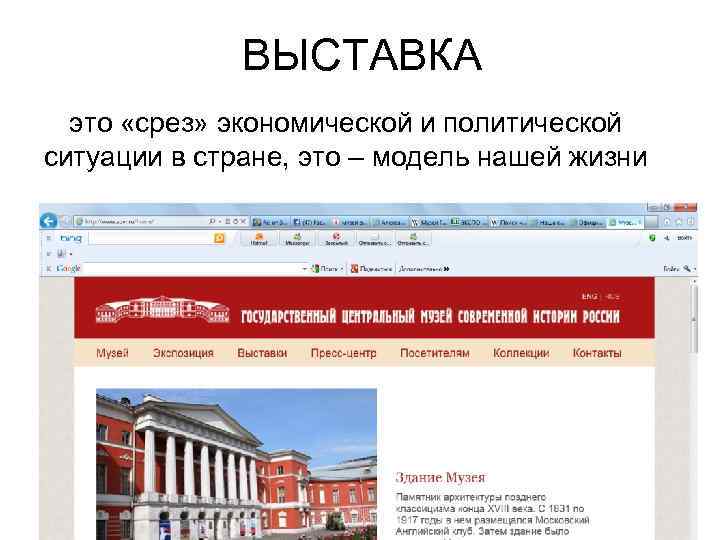Viewport: 720px width, 540px height.
Task: Open the browser Tools gear icon
Action: tap(690, 222)
